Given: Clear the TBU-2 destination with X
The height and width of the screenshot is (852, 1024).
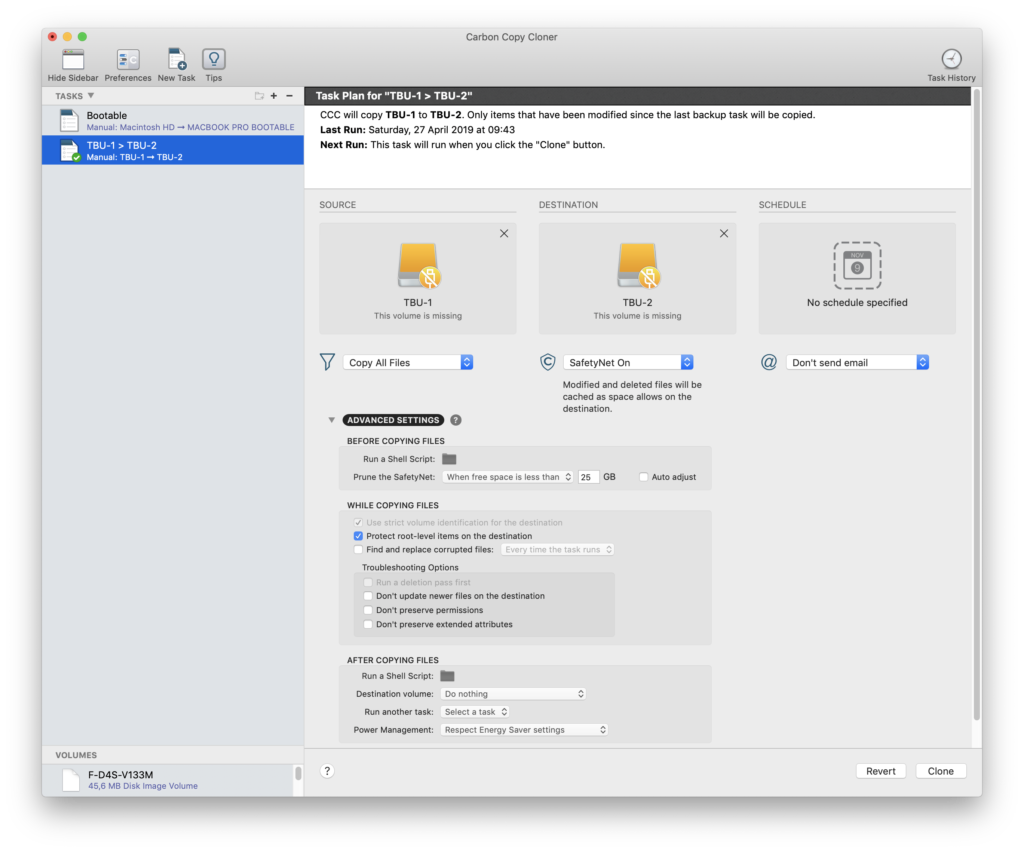Looking at the screenshot, I should coord(724,234).
